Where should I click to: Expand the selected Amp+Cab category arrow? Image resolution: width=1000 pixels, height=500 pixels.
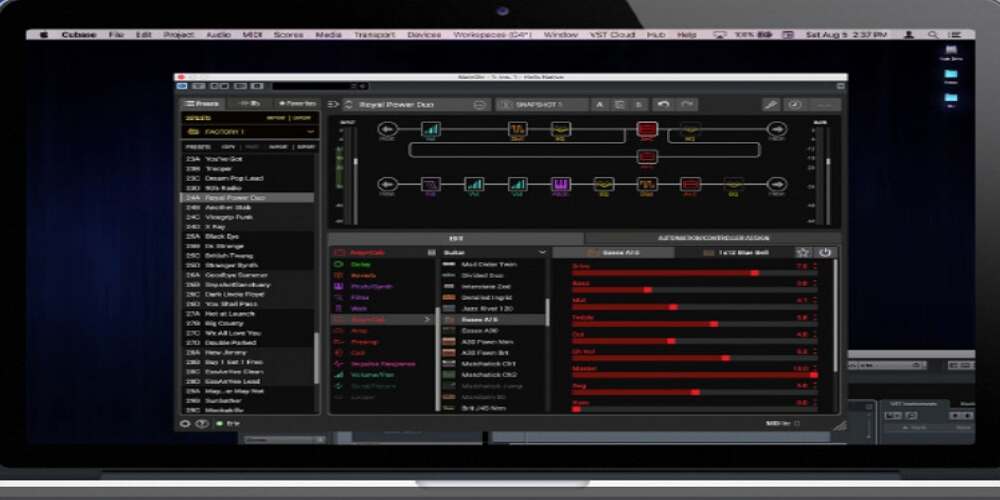click(x=428, y=320)
